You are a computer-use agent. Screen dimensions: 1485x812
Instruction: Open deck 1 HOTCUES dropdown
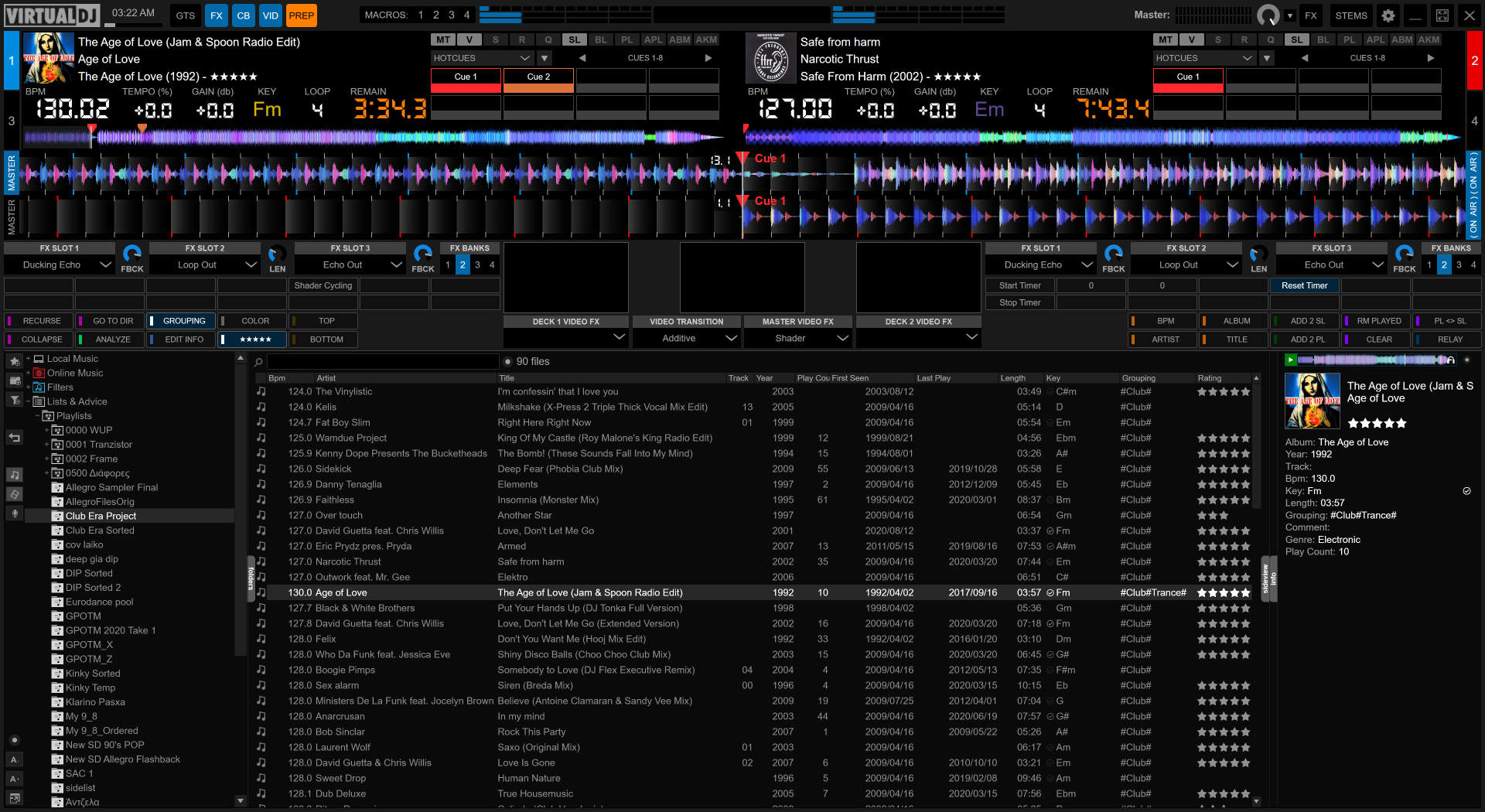[x=481, y=58]
